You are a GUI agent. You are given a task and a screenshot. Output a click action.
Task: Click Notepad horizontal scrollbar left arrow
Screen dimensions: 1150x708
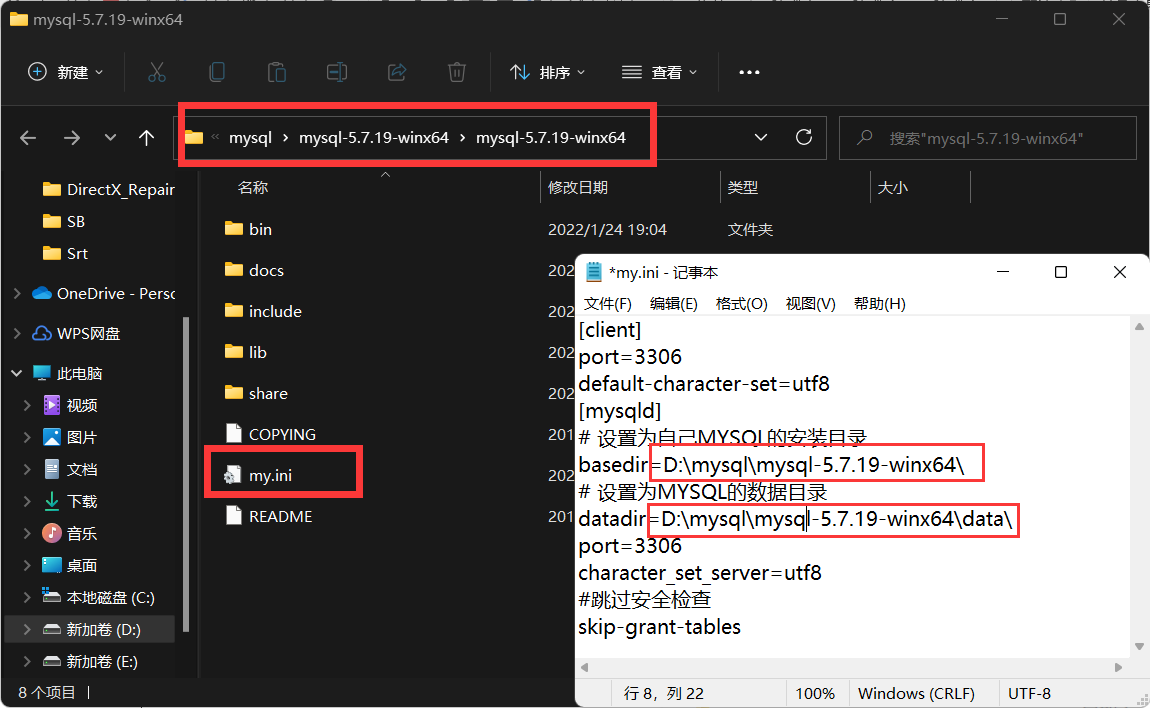tap(585, 668)
